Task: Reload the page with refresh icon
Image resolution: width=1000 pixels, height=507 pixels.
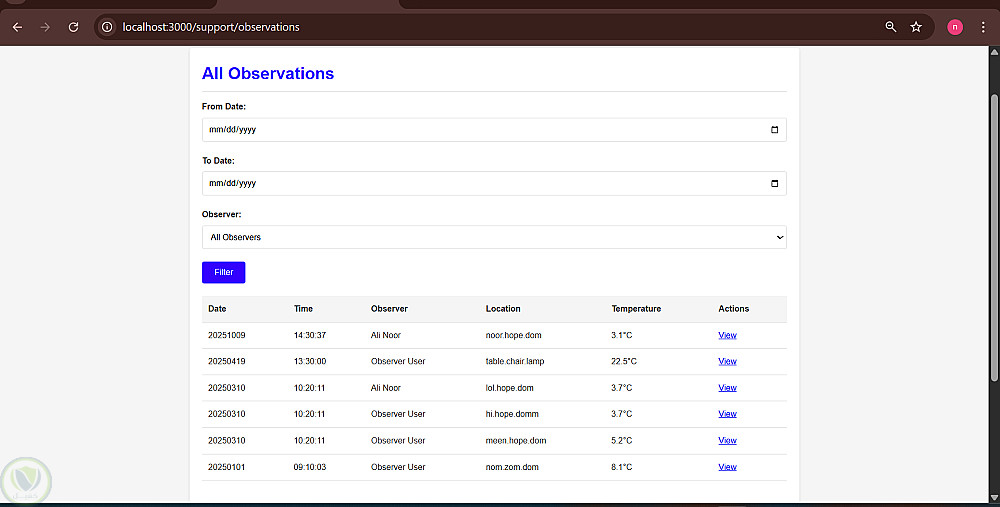Action: point(73,27)
